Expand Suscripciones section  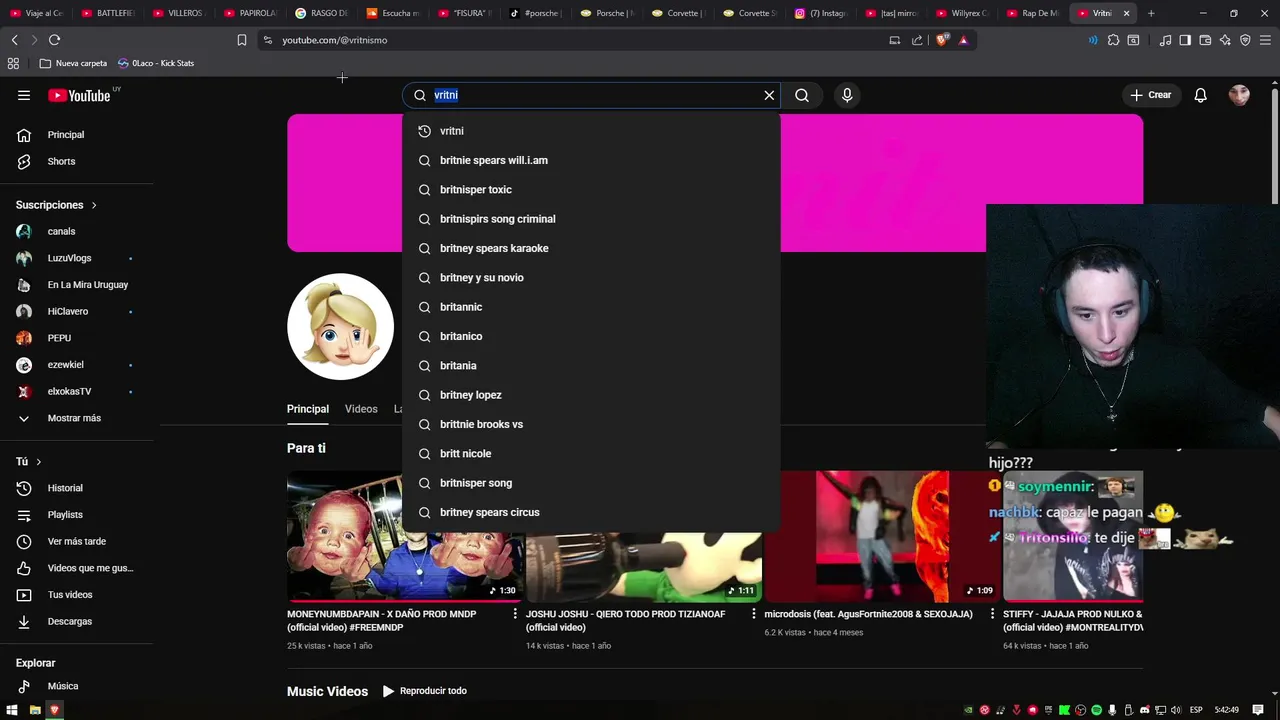click(x=57, y=205)
